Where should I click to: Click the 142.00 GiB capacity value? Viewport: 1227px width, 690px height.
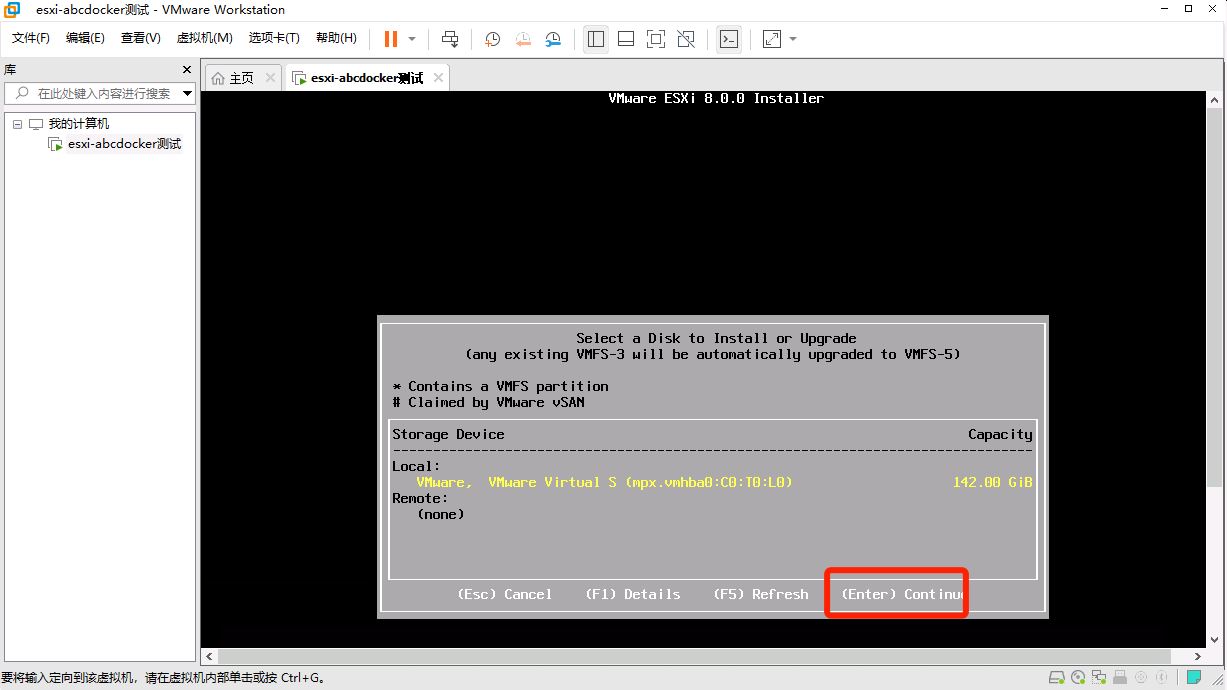(993, 482)
